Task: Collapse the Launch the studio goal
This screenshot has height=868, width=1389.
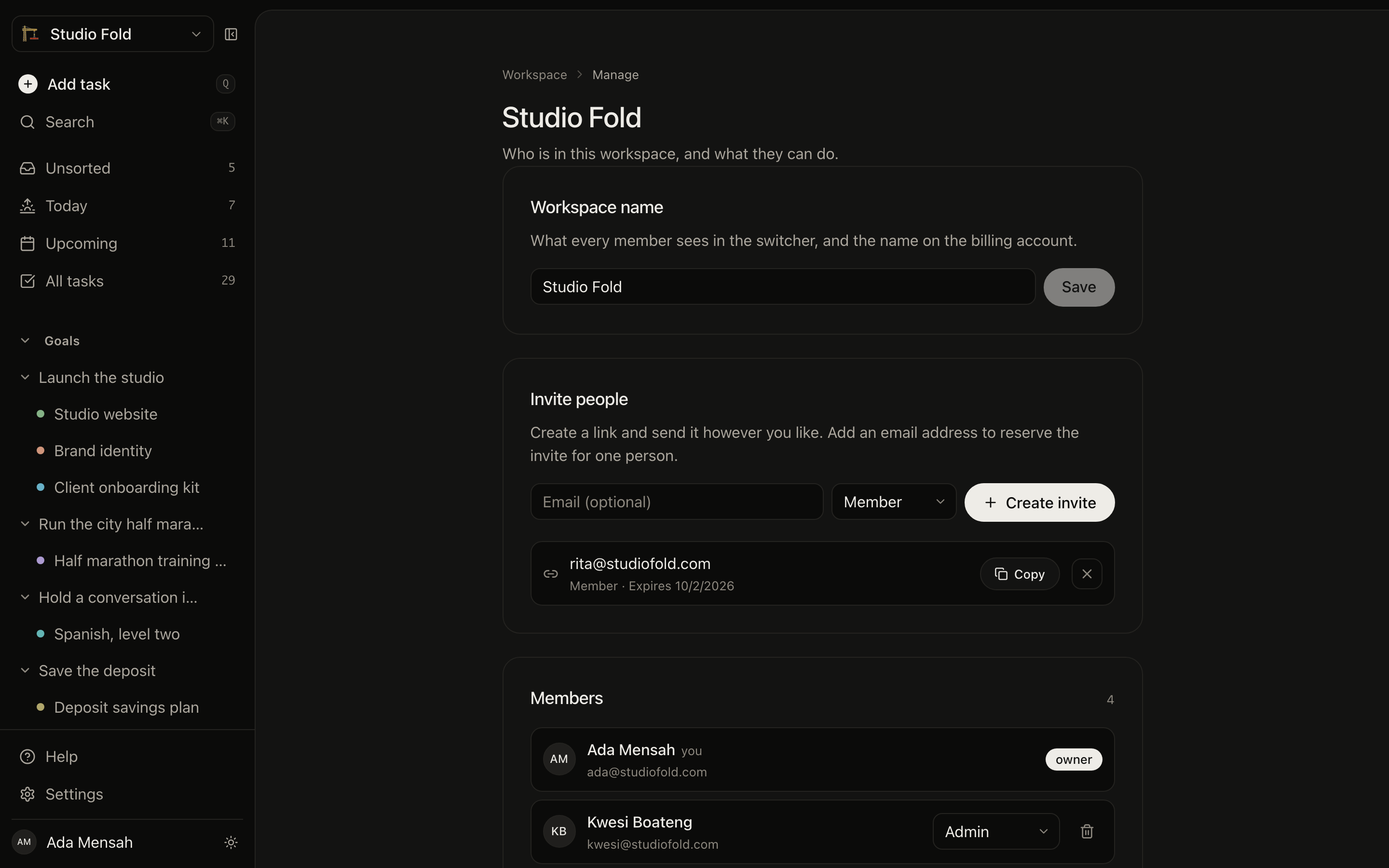Action: coord(25,377)
